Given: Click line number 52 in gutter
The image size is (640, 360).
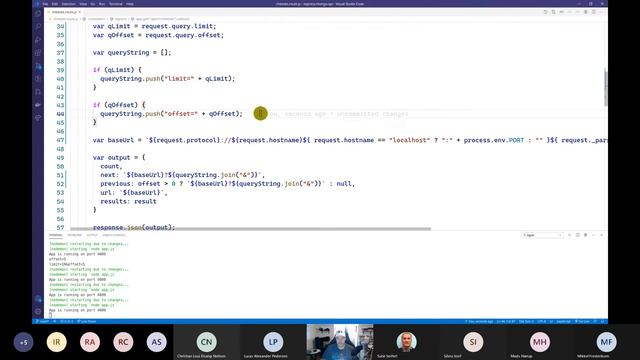Looking at the screenshot, I should (60, 184).
